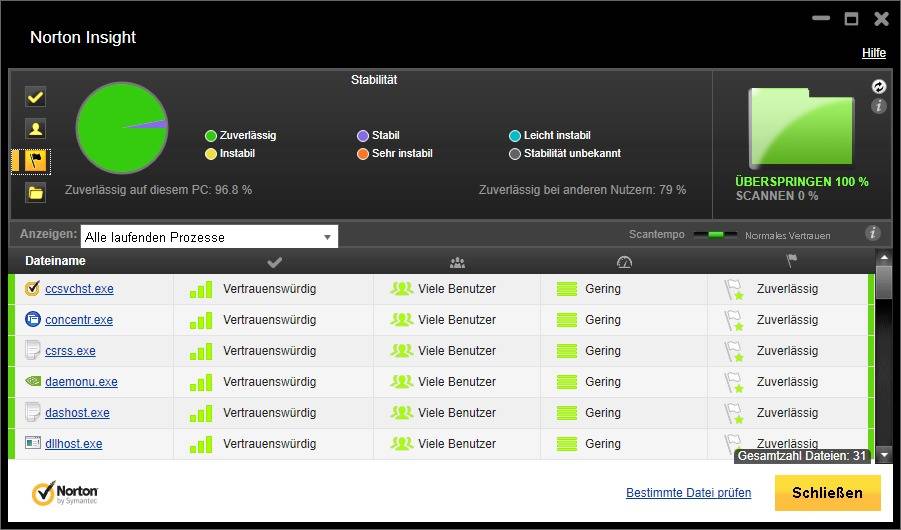
Task: Select the folder view icon in sidebar
Action: click(x=35, y=193)
